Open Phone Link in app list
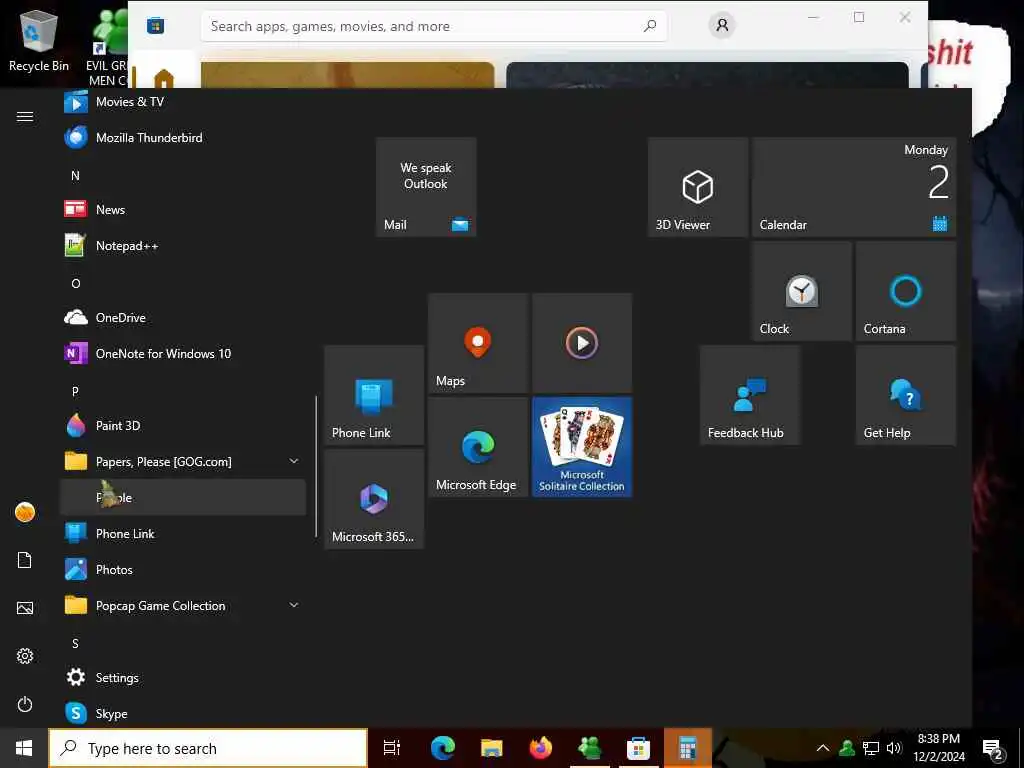The image size is (1024, 768). (183, 534)
